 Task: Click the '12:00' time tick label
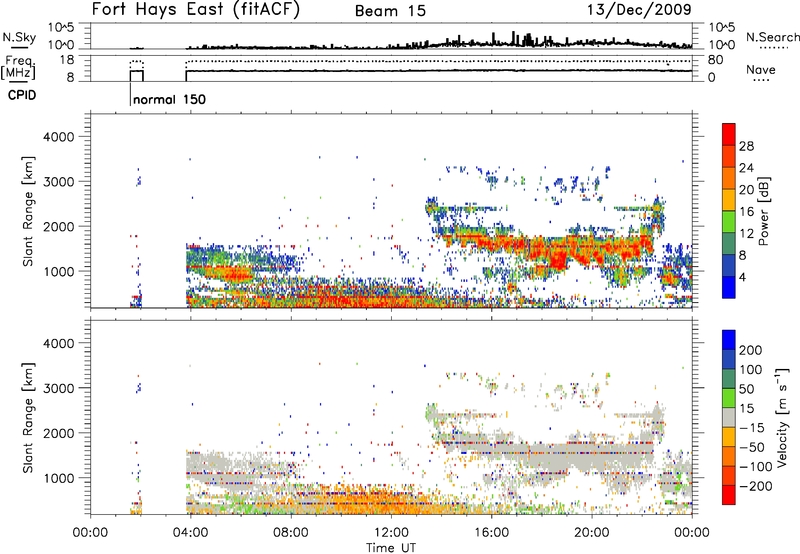click(391, 533)
